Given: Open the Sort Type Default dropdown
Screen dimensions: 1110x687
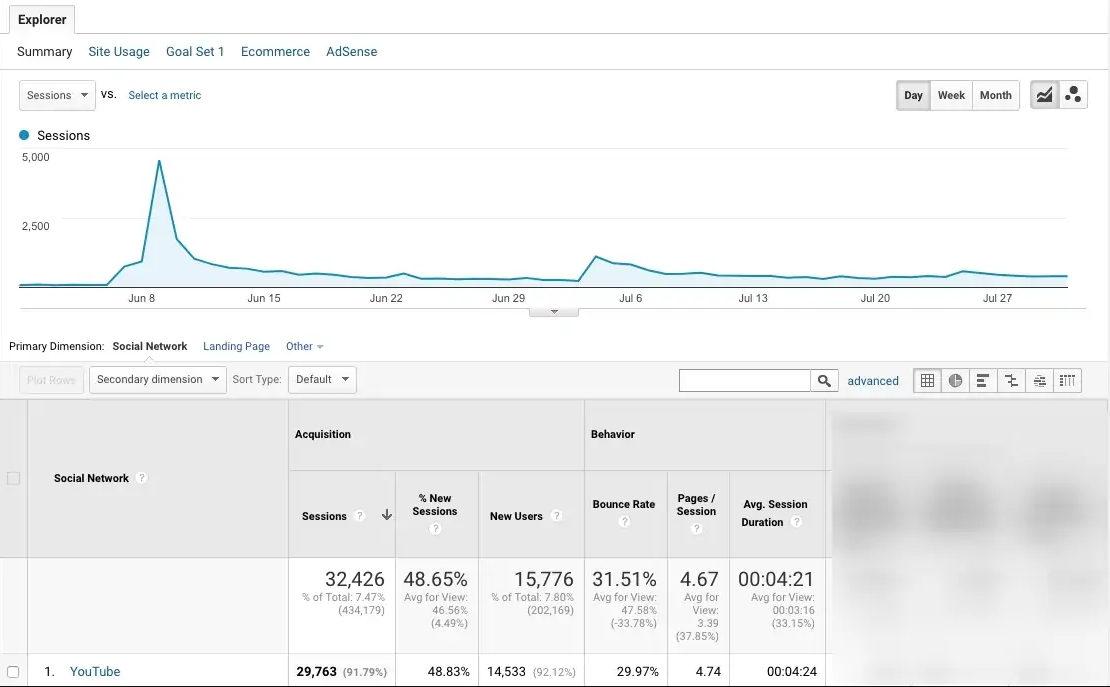Looking at the screenshot, I should [322, 379].
